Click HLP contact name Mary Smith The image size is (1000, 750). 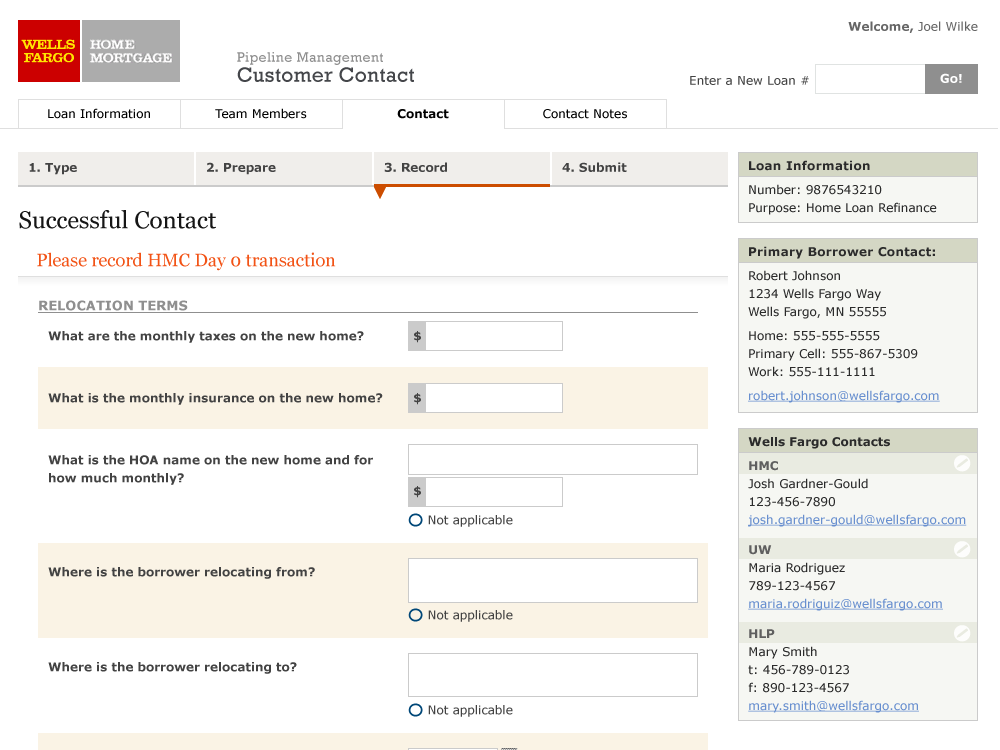click(x=783, y=652)
